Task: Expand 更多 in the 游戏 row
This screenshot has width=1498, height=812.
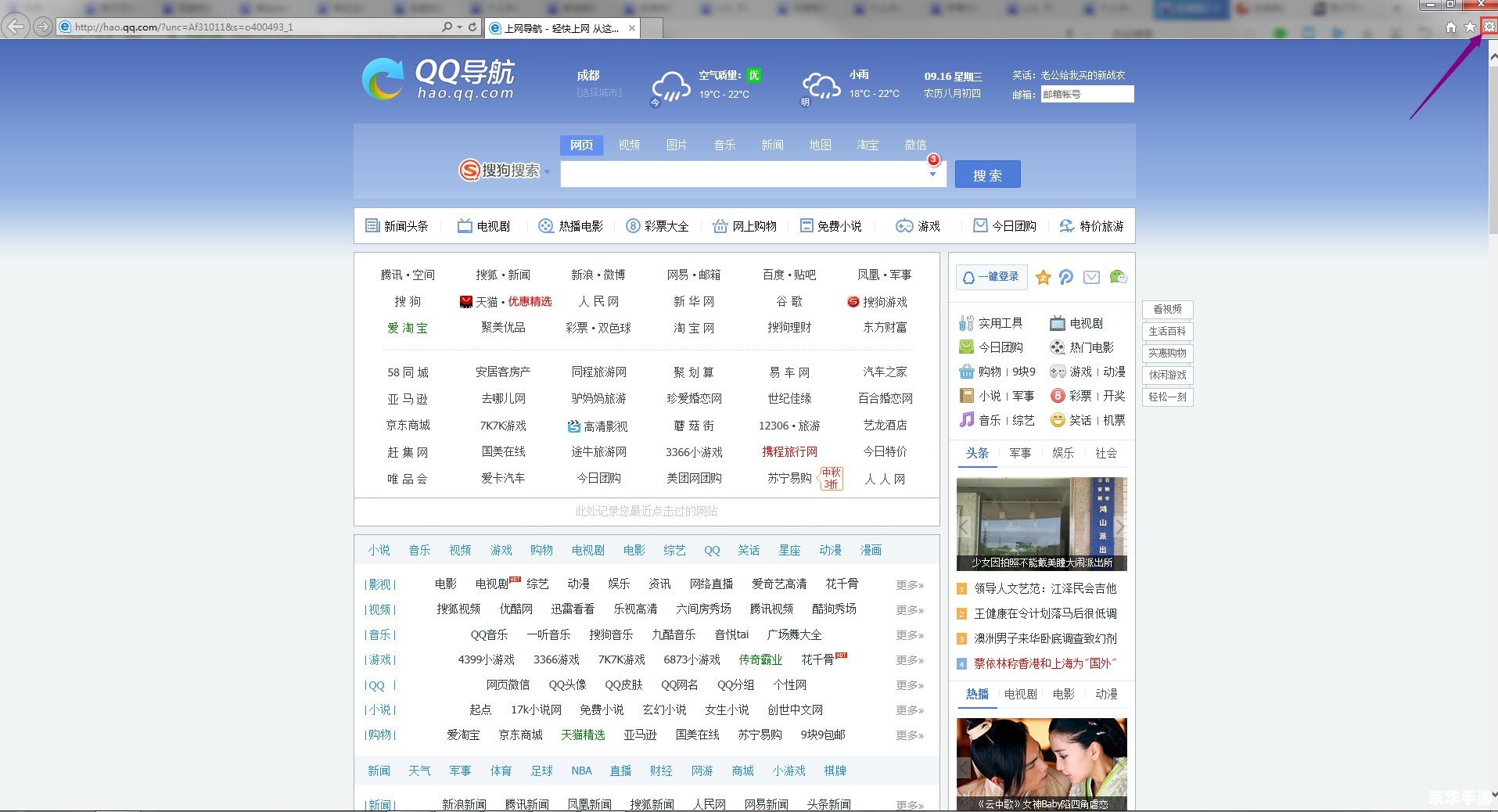Action: click(910, 660)
